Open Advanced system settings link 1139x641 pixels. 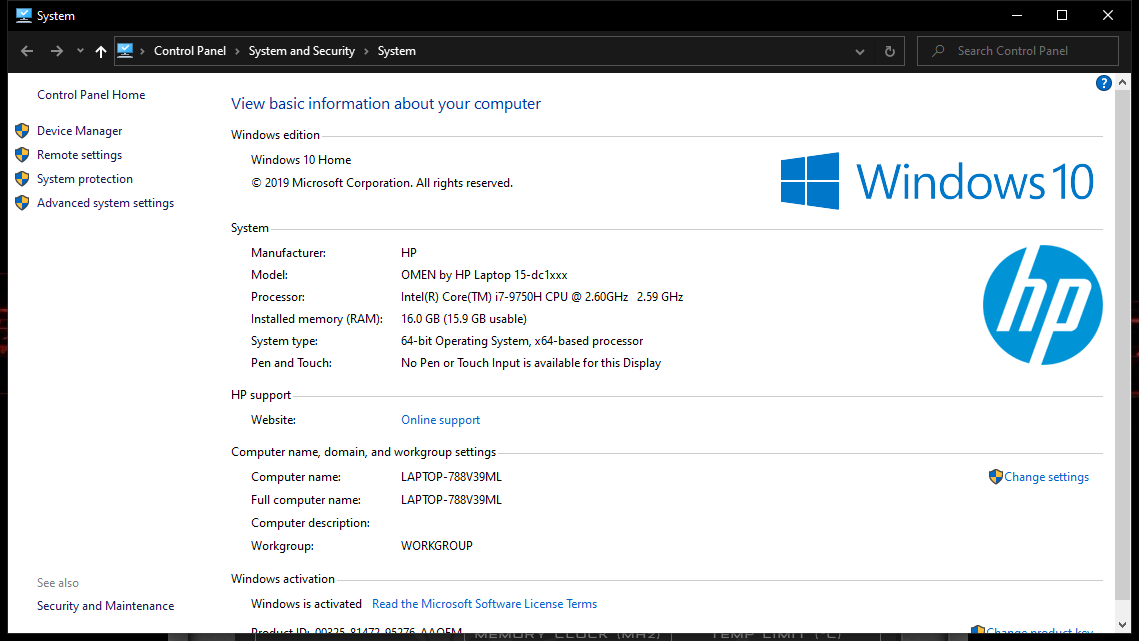click(x=105, y=203)
